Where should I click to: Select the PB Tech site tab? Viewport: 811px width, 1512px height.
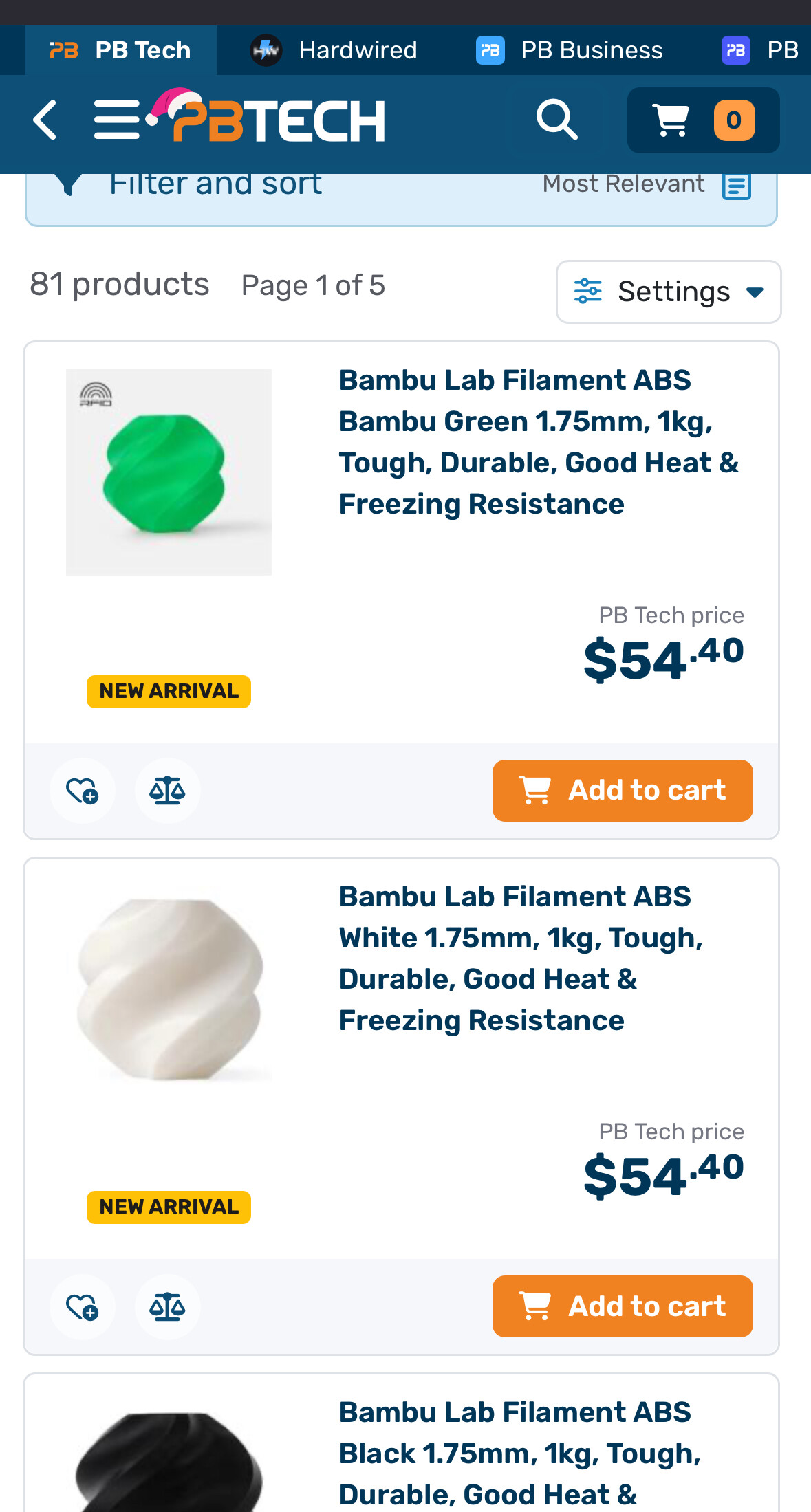[120, 50]
